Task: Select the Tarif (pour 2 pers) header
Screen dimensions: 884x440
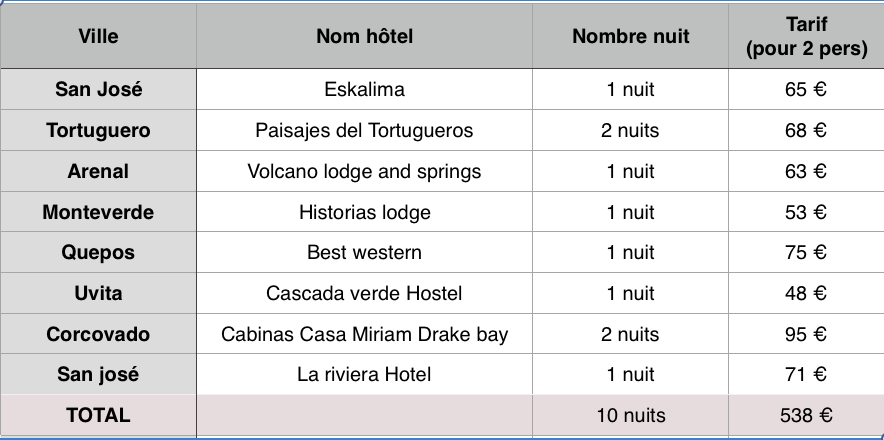Action: [x=806, y=36]
